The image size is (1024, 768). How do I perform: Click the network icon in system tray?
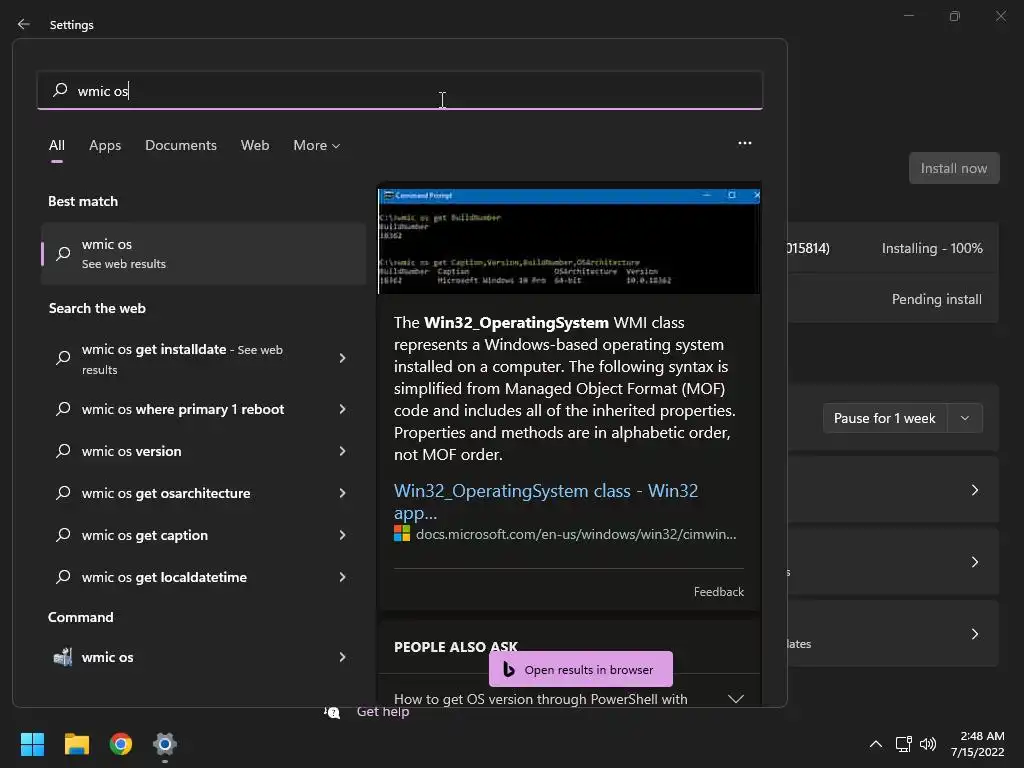tap(903, 744)
